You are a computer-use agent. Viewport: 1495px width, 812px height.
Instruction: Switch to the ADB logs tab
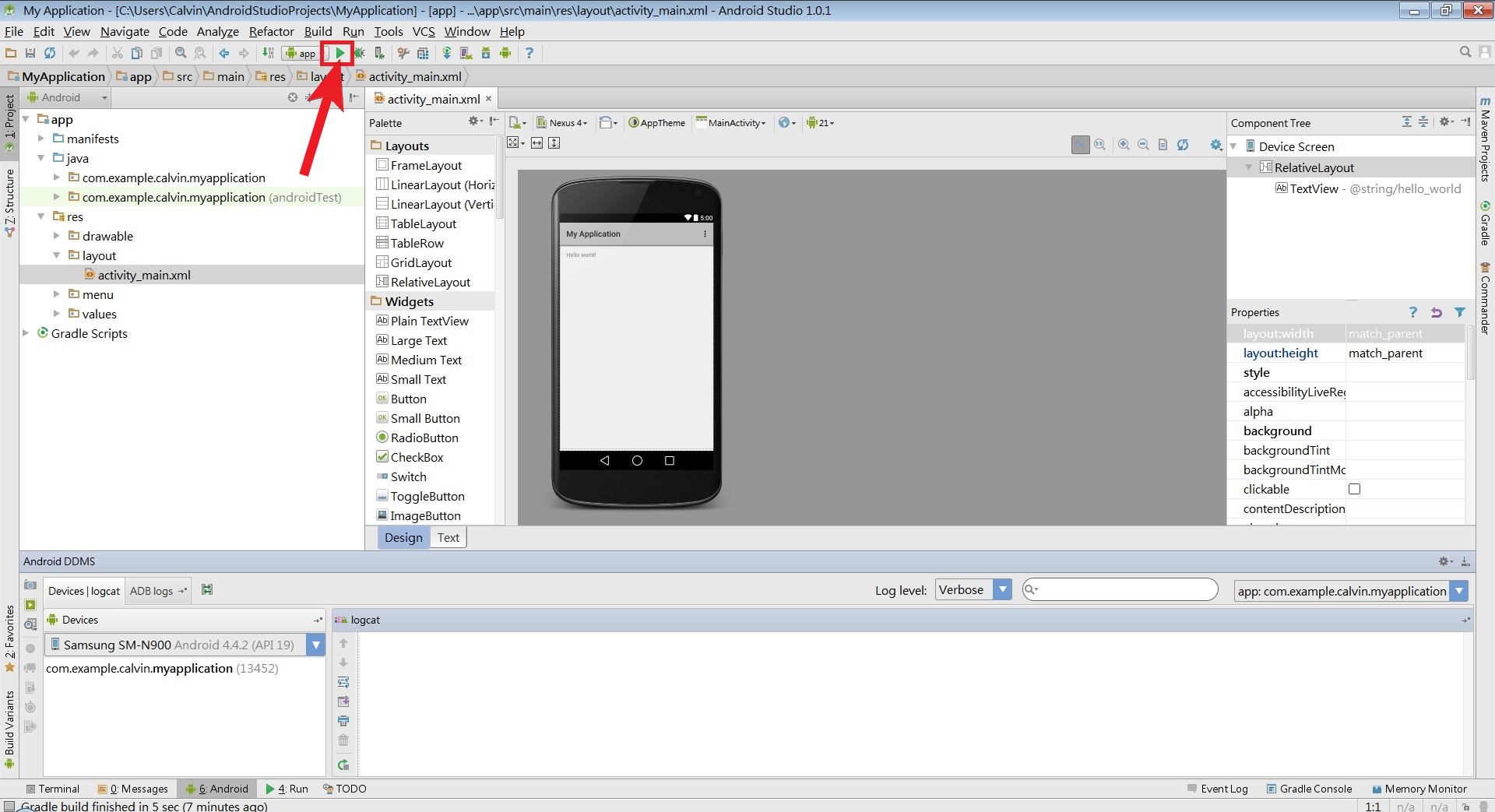click(x=158, y=591)
